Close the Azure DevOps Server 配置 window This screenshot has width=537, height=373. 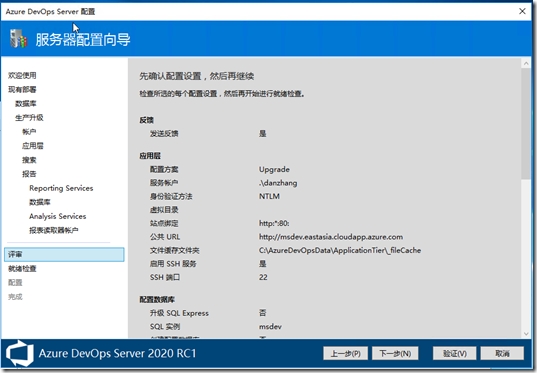pyautogui.click(x=522, y=11)
